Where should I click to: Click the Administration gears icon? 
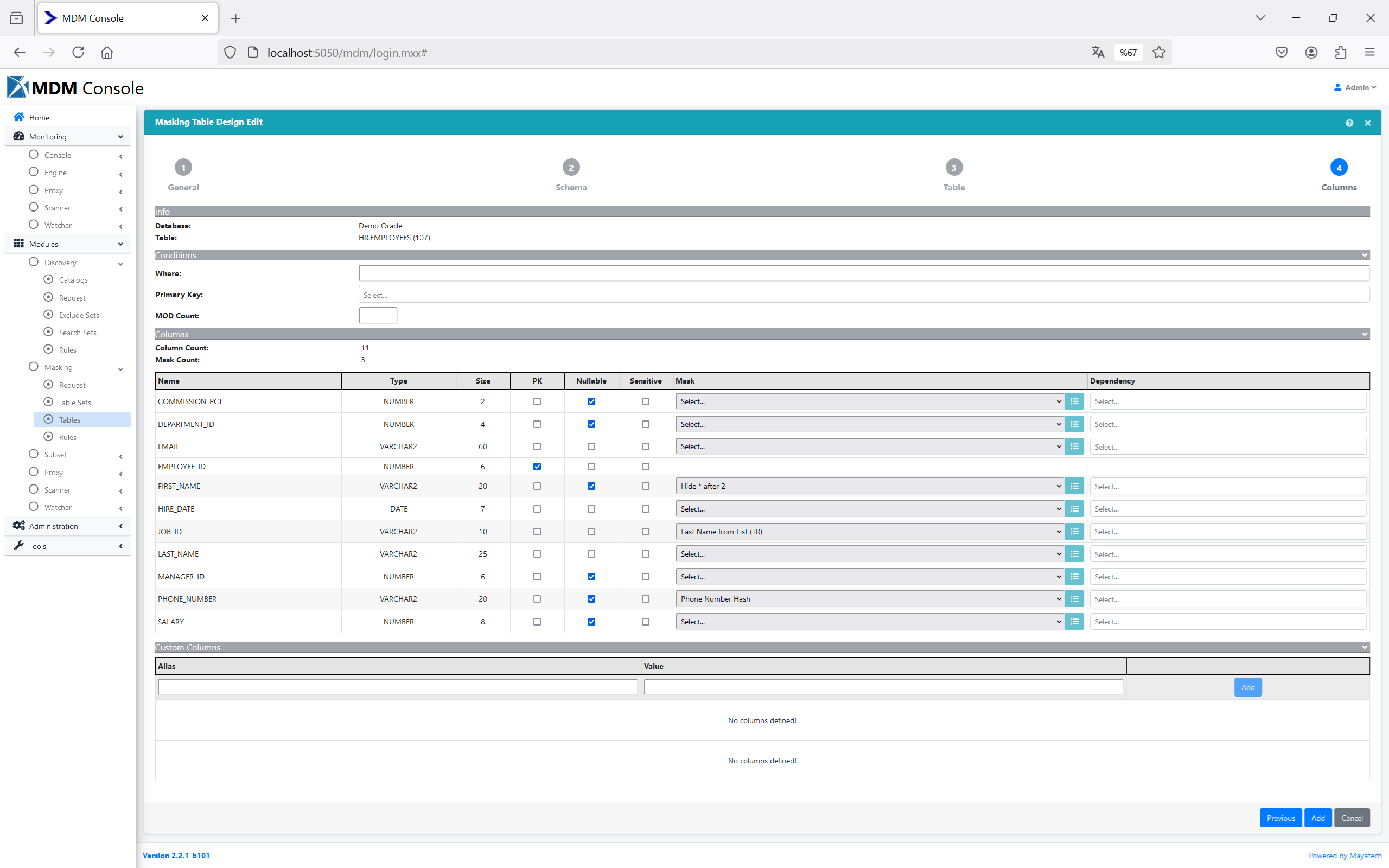[19, 526]
